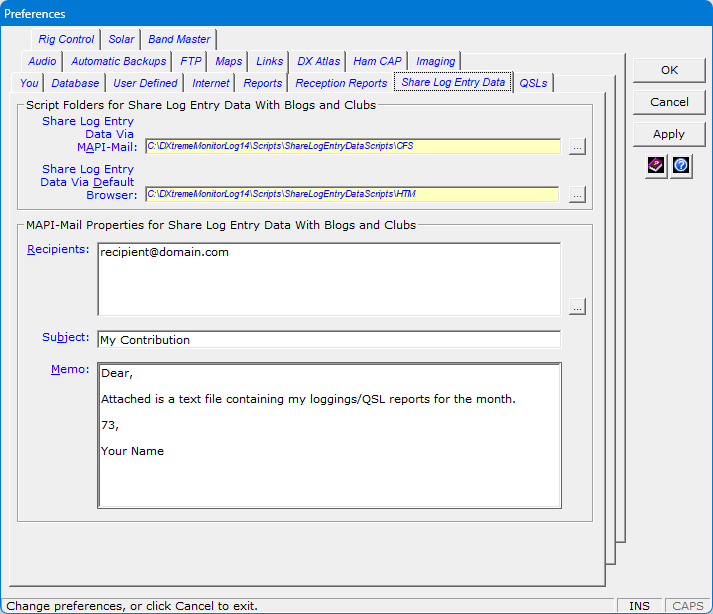Image resolution: width=713 pixels, height=614 pixels.
Task: Browse for the MAPI-Mail script folder
Action: pyautogui.click(x=577, y=147)
